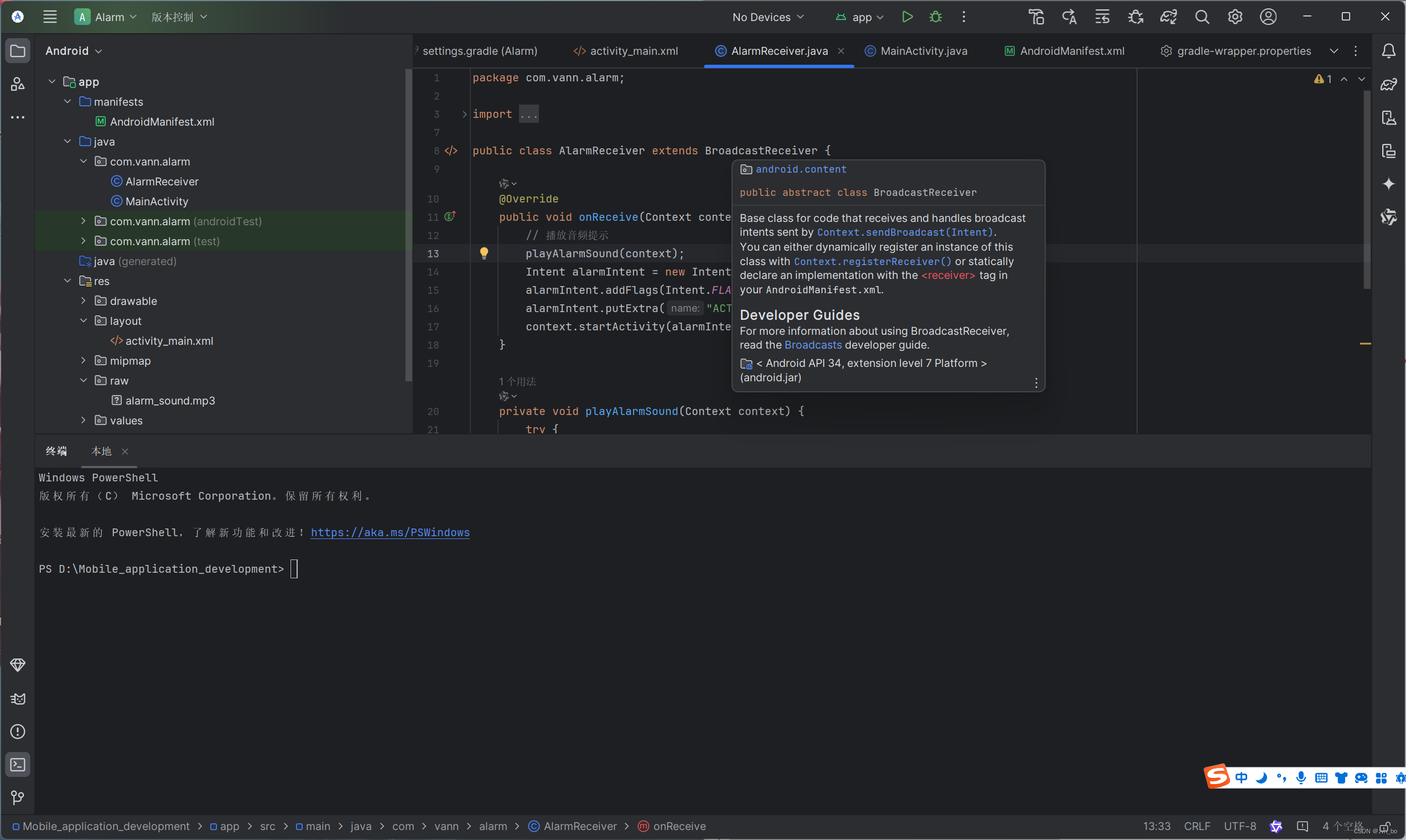
Task: Open the Android project view selector
Action: click(73, 50)
